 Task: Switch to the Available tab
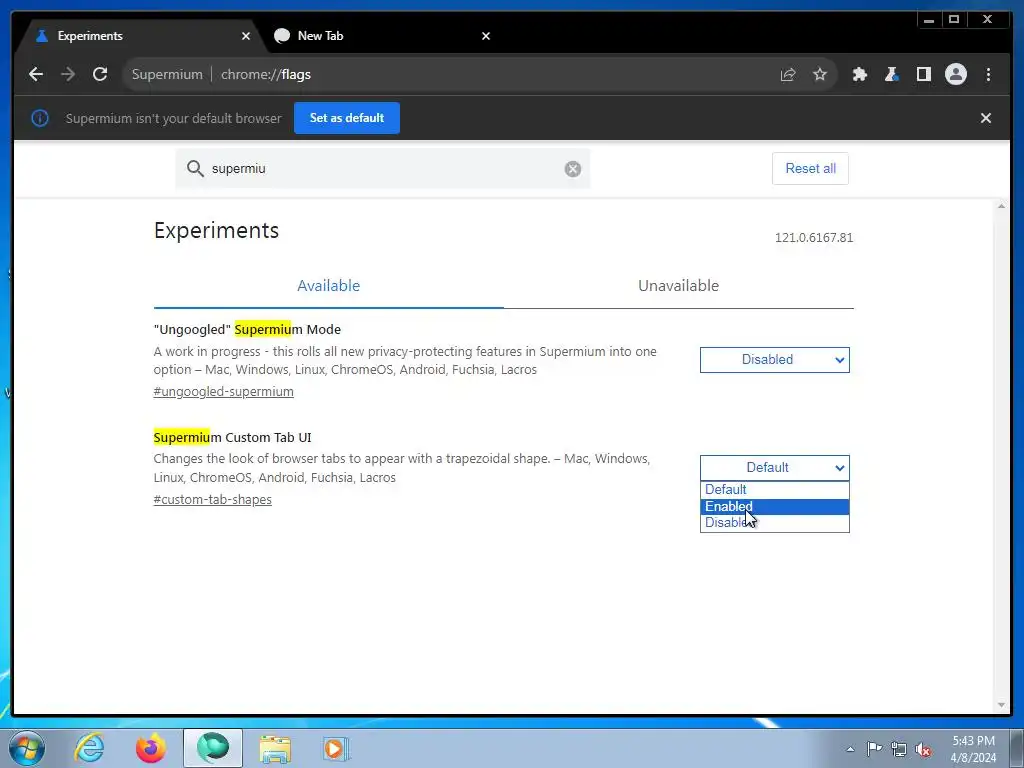coord(328,286)
